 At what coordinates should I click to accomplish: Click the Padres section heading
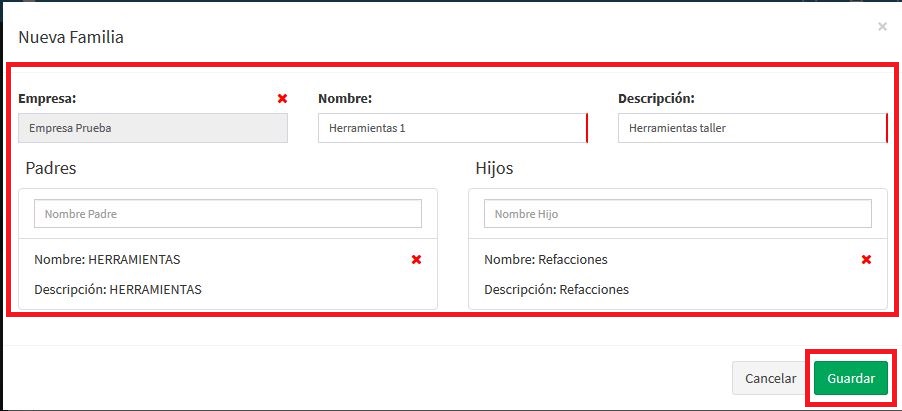click(x=51, y=168)
